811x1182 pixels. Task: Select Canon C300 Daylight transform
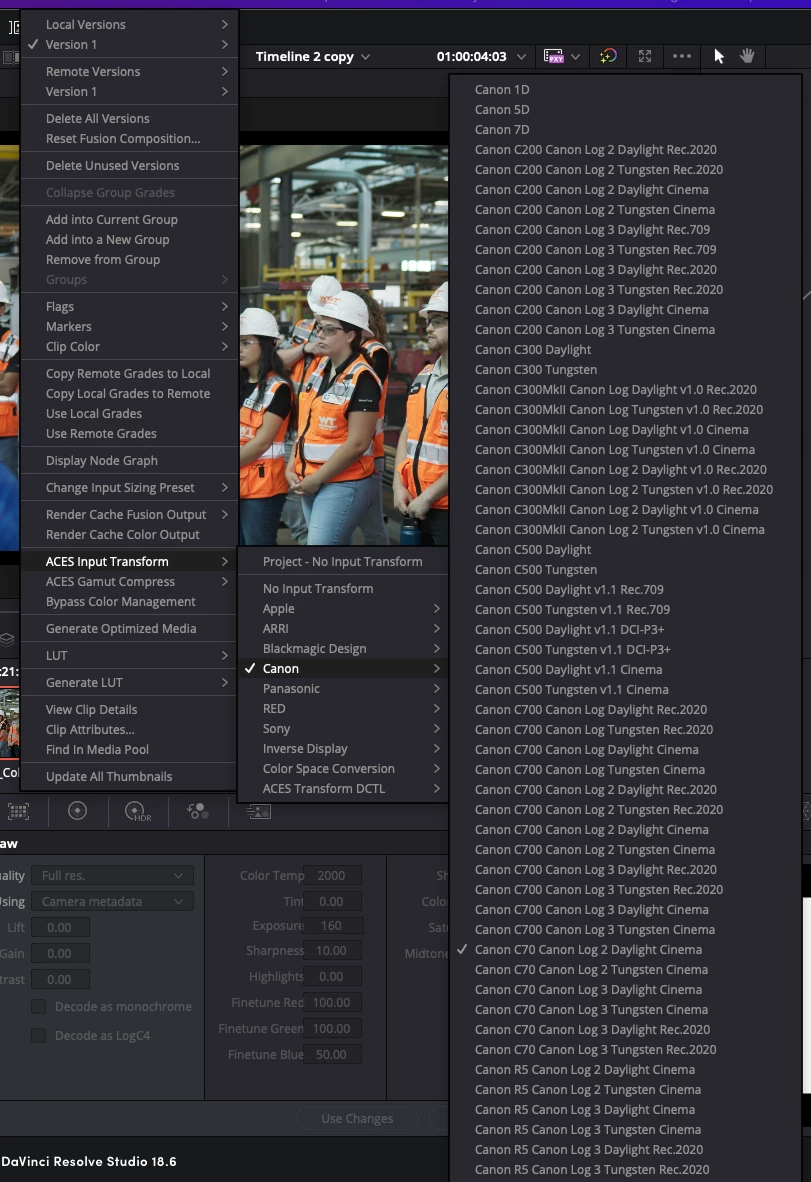click(626, 350)
